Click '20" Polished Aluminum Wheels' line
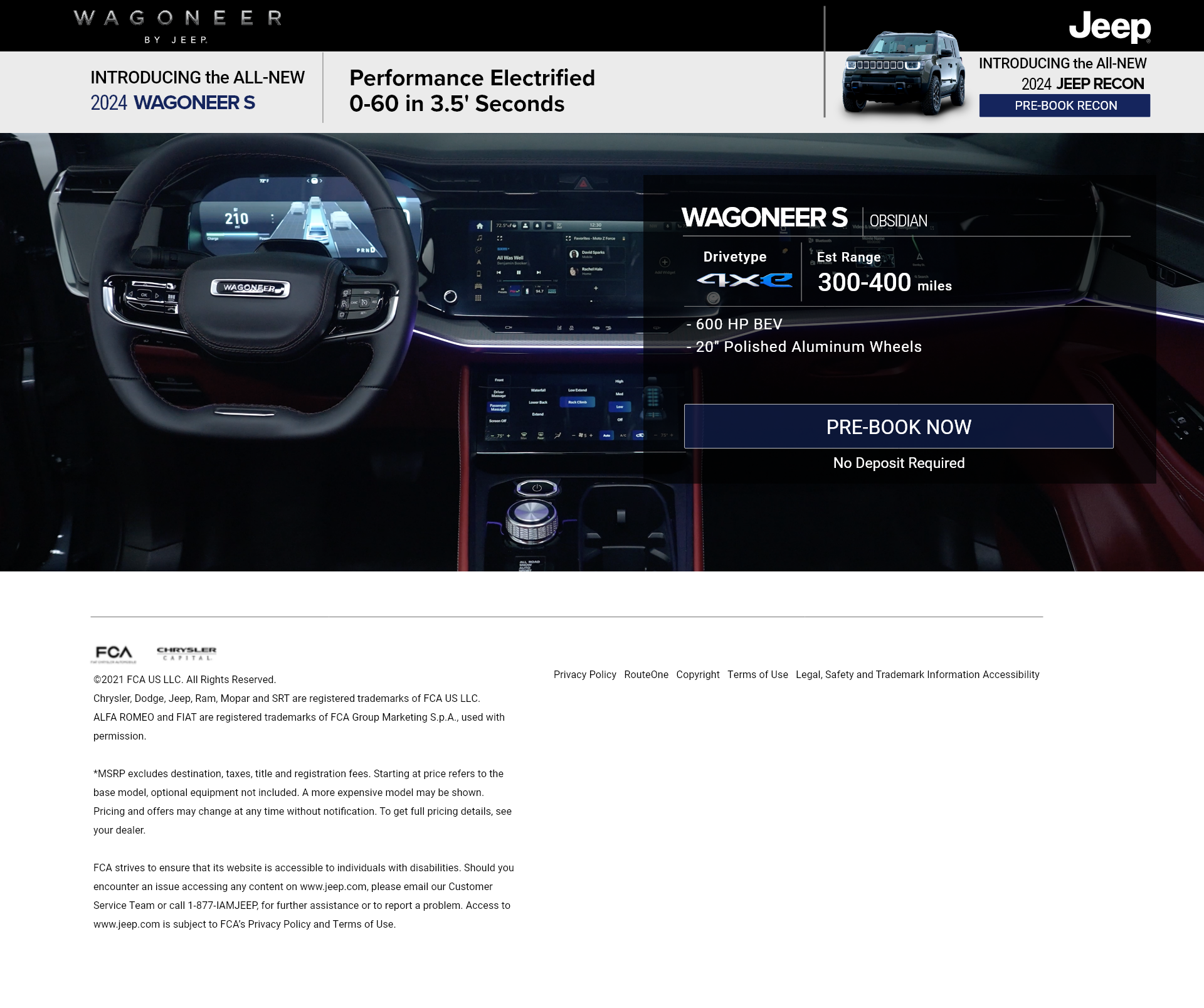Viewport: 1204px width, 1008px height. [804, 347]
